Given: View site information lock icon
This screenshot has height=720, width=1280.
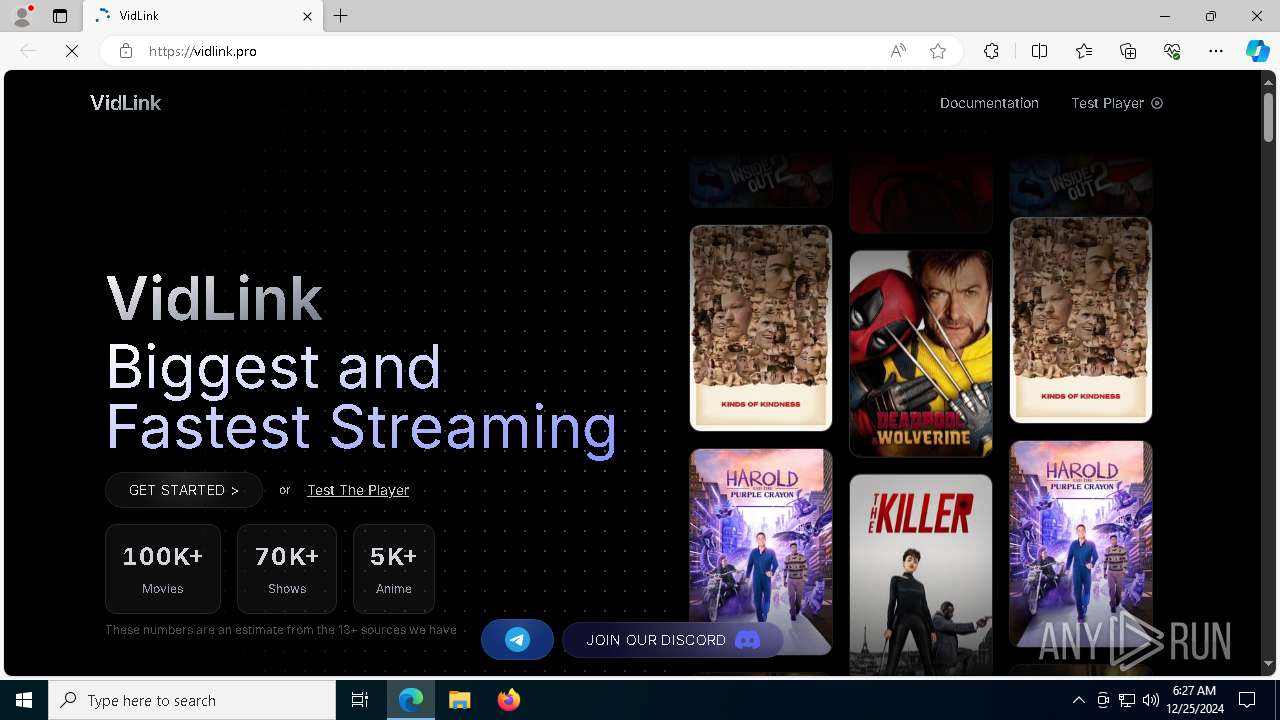Looking at the screenshot, I should (126, 51).
